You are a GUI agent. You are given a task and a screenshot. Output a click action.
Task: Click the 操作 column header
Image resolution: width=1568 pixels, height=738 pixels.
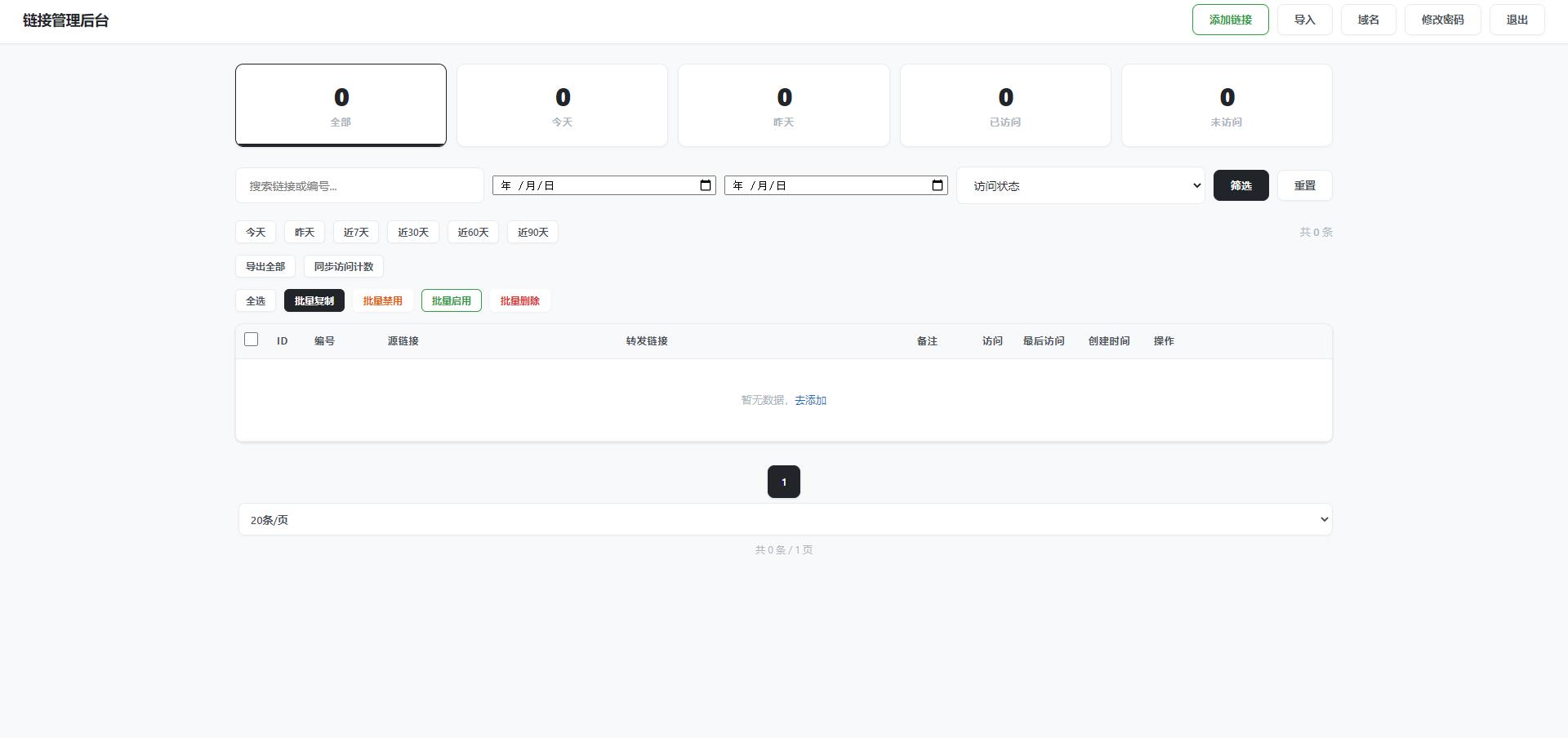1164,341
